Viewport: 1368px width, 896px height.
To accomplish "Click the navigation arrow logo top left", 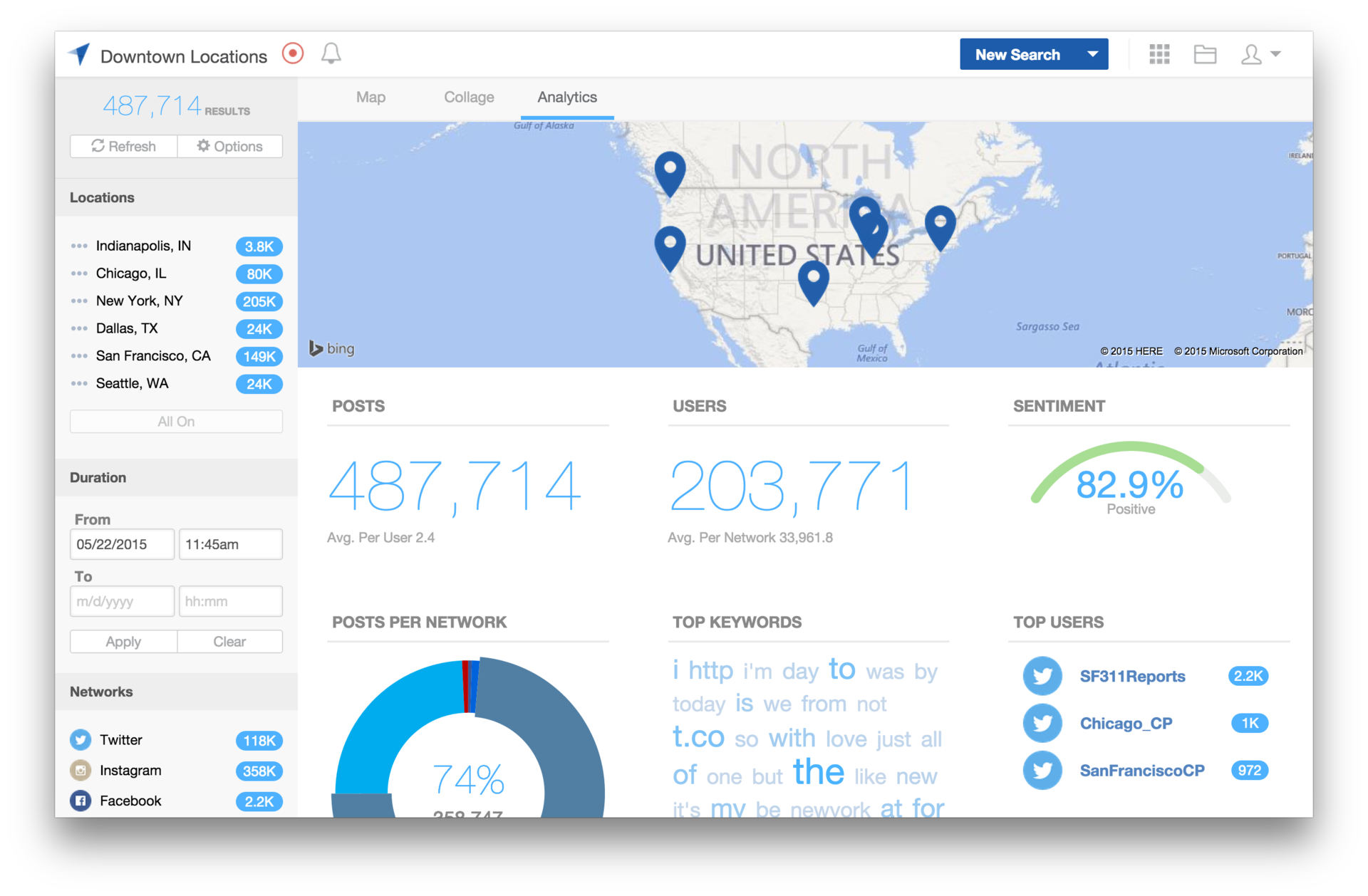I will 79,53.
